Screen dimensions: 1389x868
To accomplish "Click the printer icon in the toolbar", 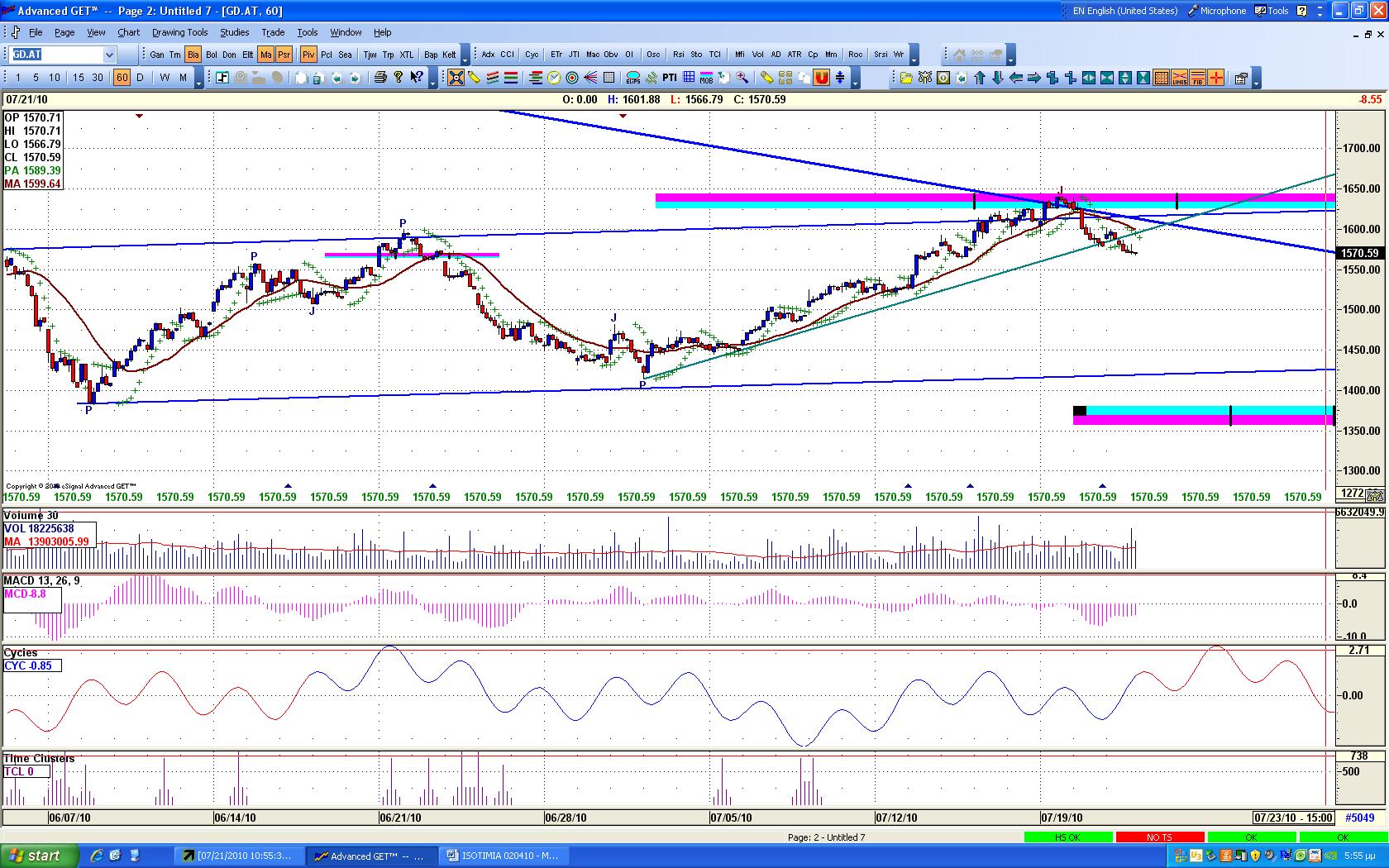I will [379, 78].
